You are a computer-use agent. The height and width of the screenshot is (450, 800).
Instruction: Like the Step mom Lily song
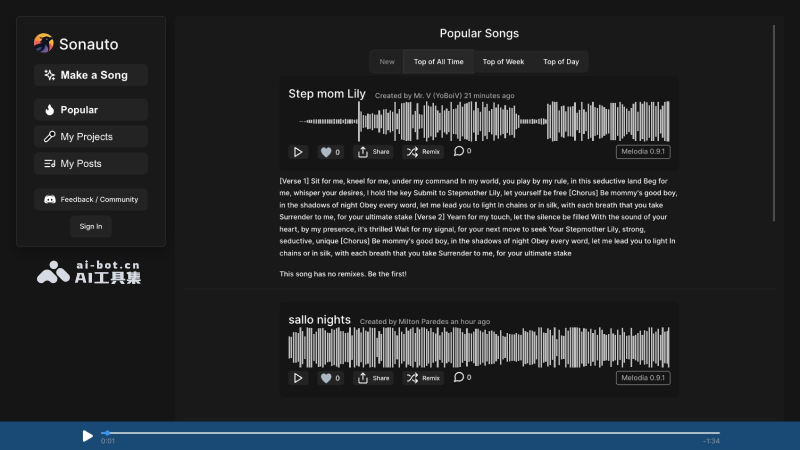(x=330, y=152)
